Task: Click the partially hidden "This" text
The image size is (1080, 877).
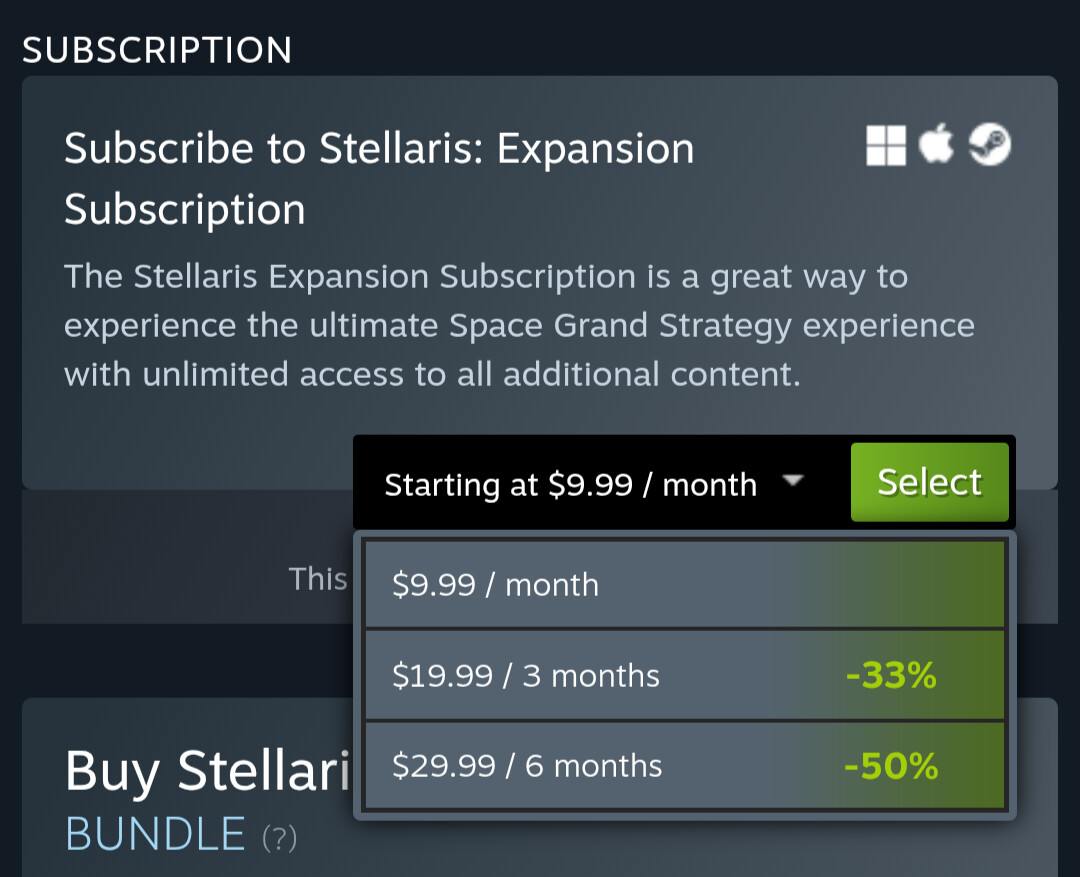Action: (317, 579)
